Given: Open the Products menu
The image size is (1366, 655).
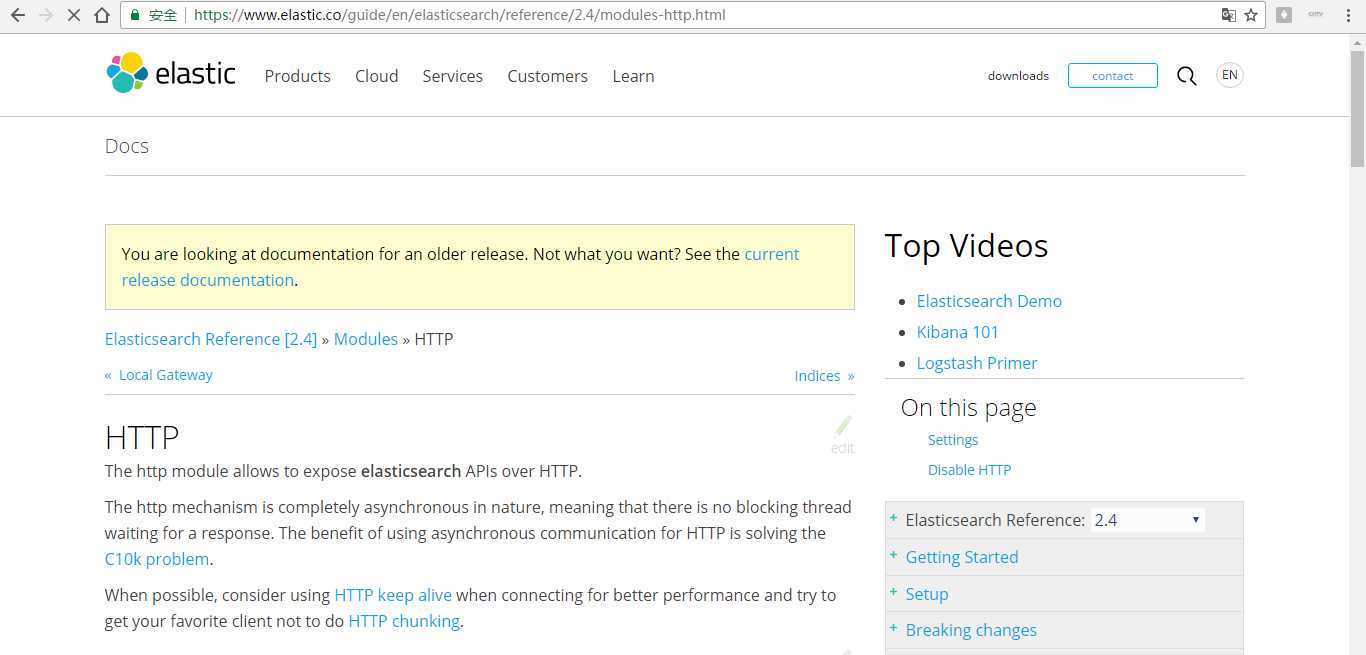Looking at the screenshot, I should (x=297, y=76).
